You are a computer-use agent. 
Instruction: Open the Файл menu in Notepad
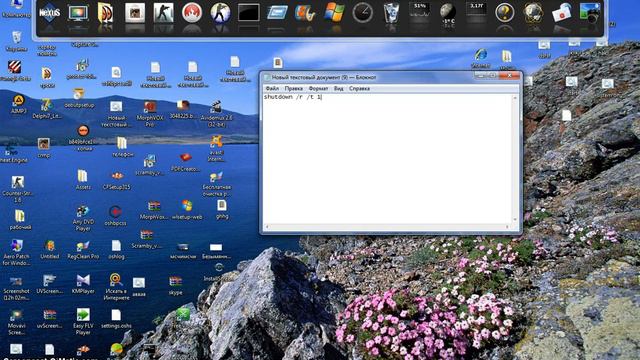pyautogui.click(x=272, y=88)
